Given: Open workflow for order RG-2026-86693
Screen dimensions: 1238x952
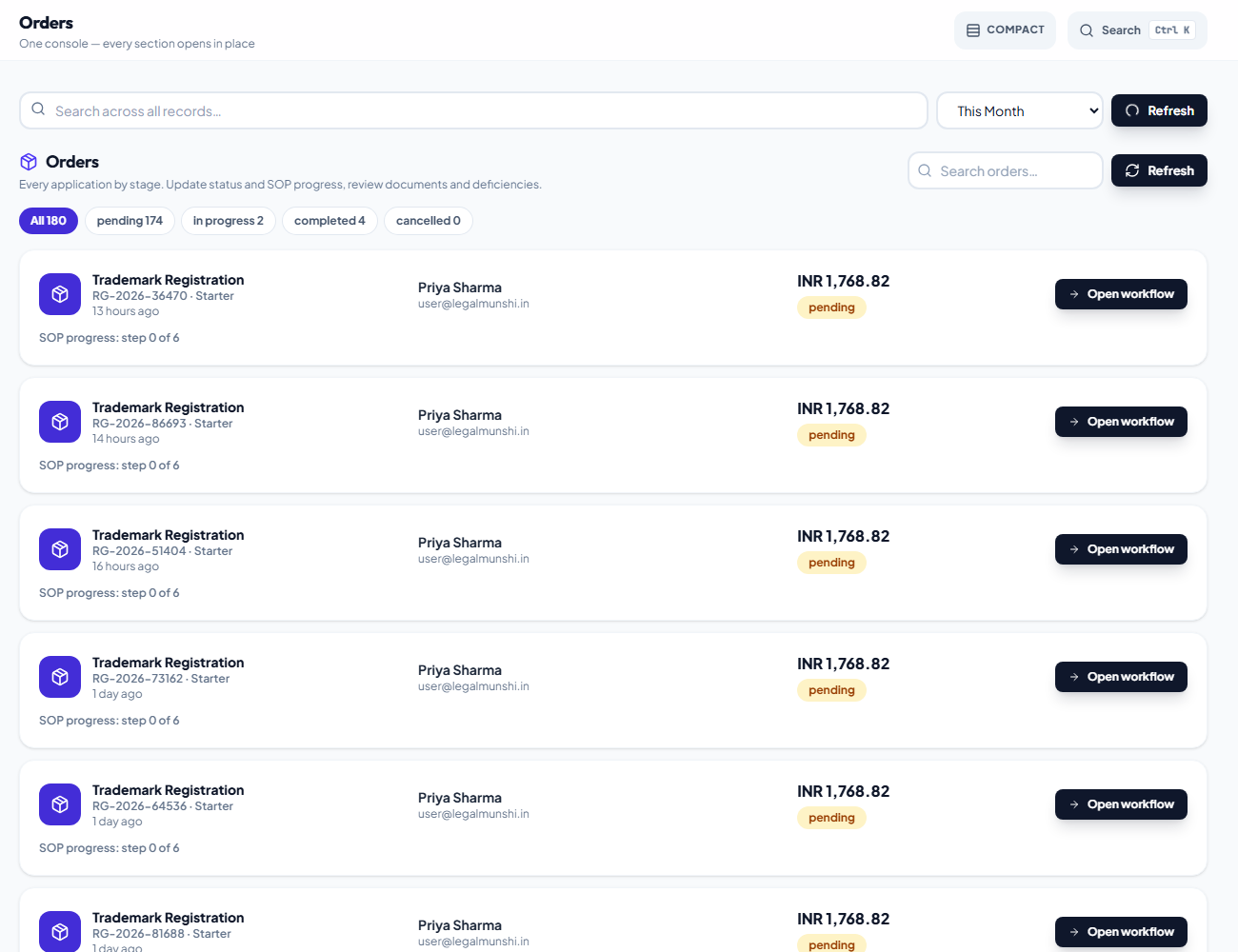Looking at the screenshot, I should point(1121,422).
